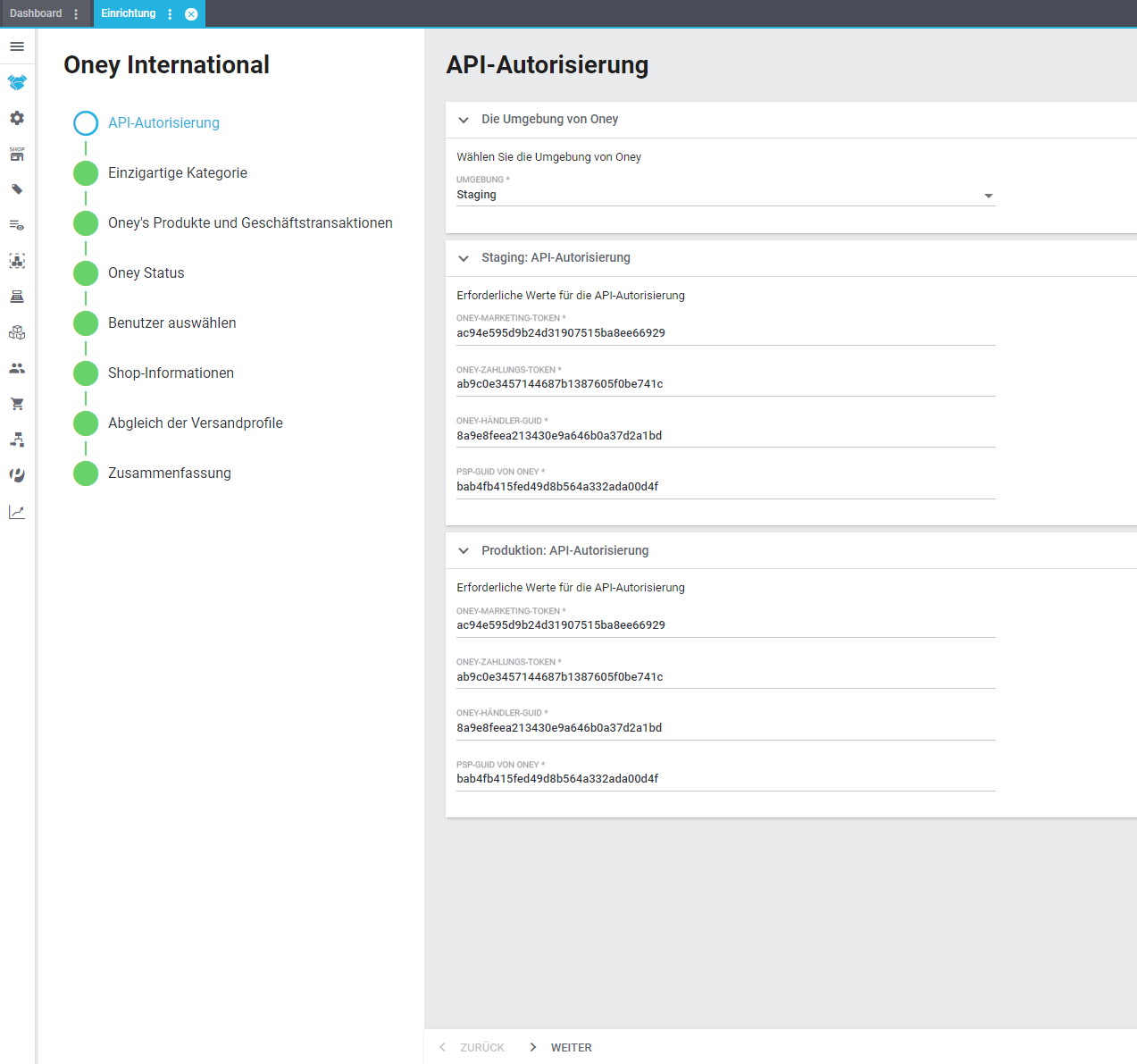Click the Staging Oney-Marketing-Token input field

coord(724,333)
